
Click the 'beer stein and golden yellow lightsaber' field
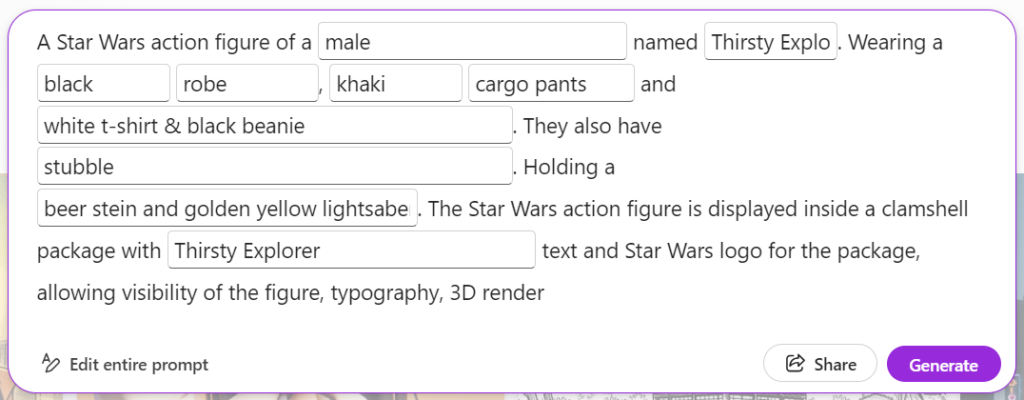[227, 208]
